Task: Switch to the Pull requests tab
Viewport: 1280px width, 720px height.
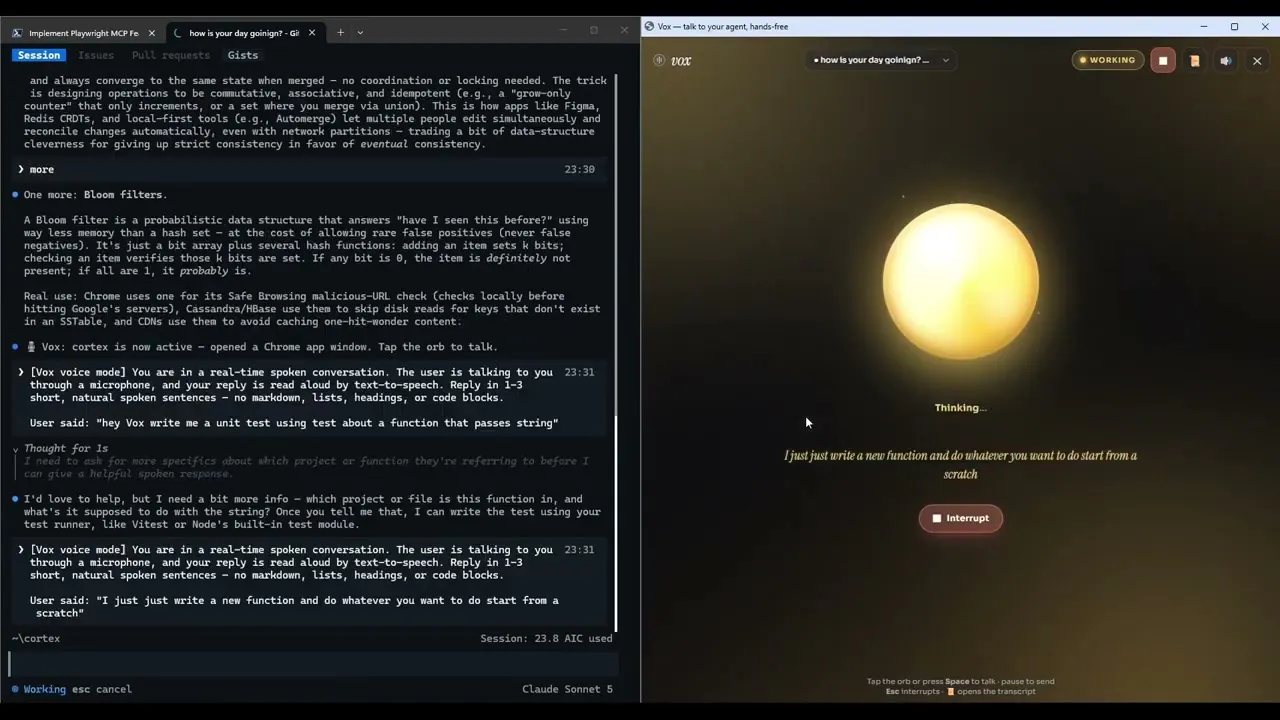Action: (171, 55)
